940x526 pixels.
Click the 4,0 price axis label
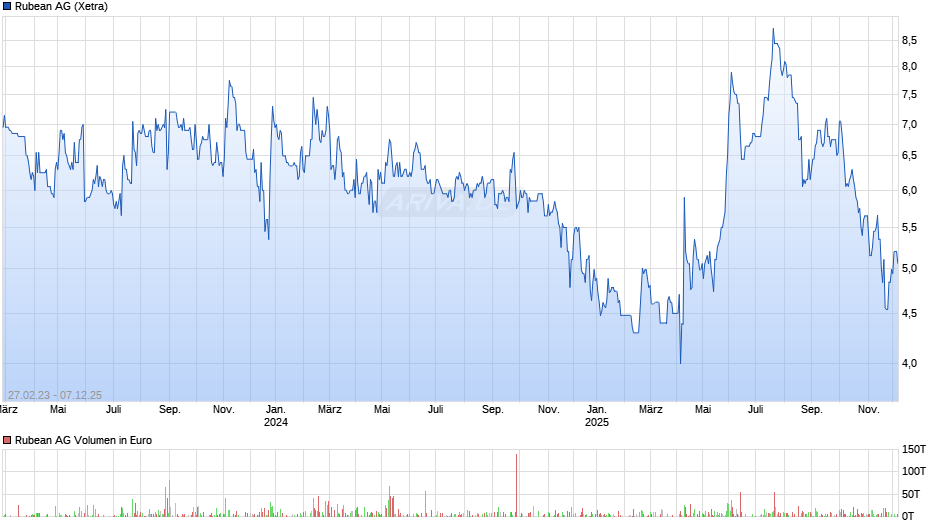coord(909,363)
